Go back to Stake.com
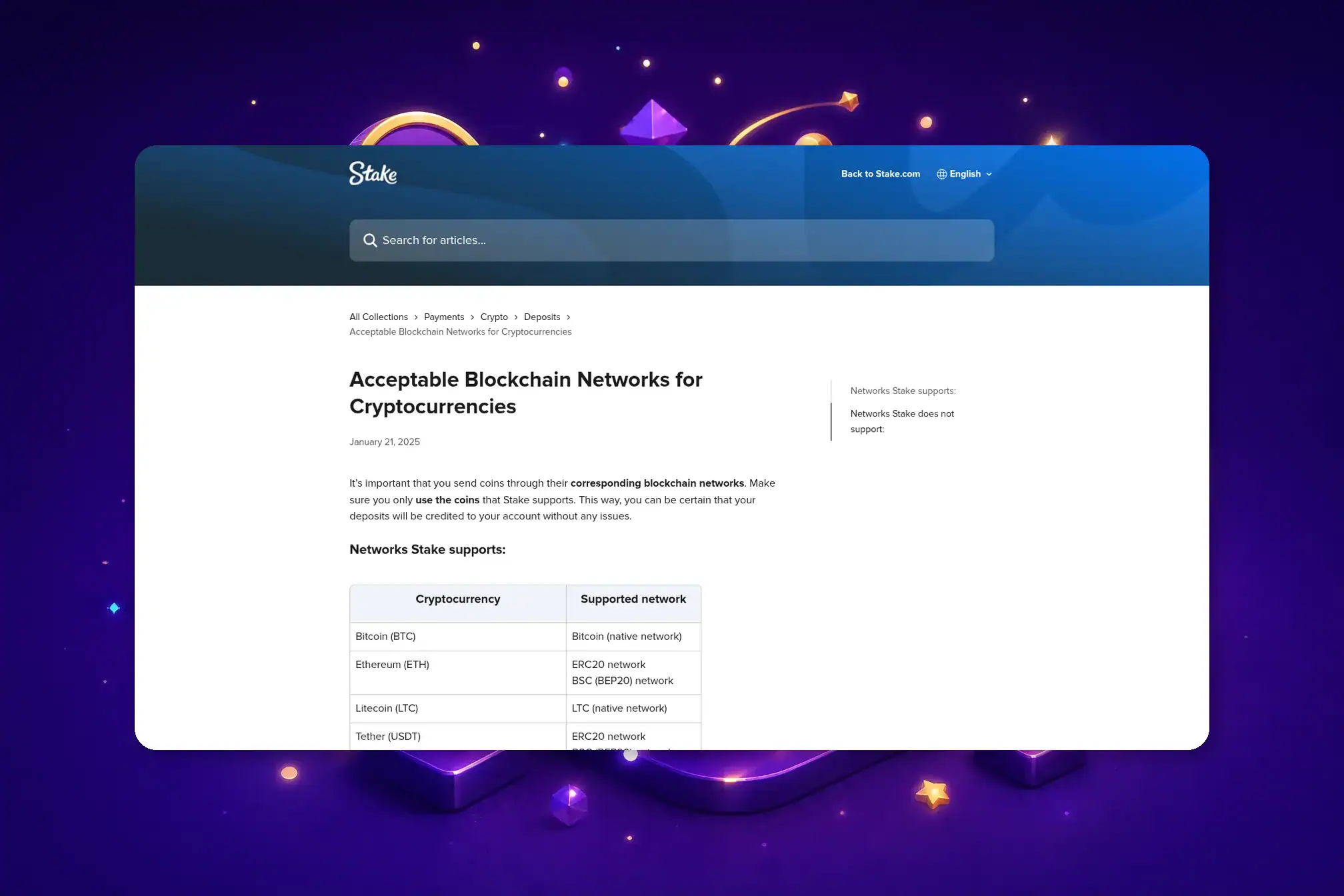This screenshot has height=896, width=1344. point(880,174)
